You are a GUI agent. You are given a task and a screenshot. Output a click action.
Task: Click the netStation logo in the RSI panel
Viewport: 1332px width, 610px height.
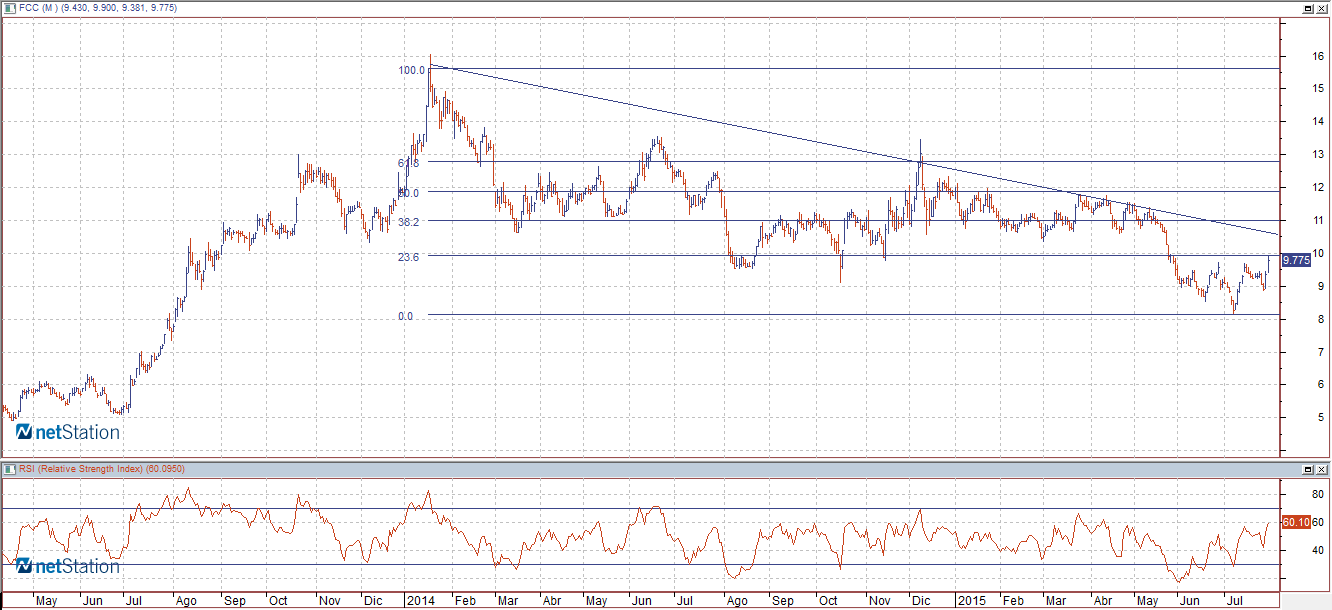(67, 566)
